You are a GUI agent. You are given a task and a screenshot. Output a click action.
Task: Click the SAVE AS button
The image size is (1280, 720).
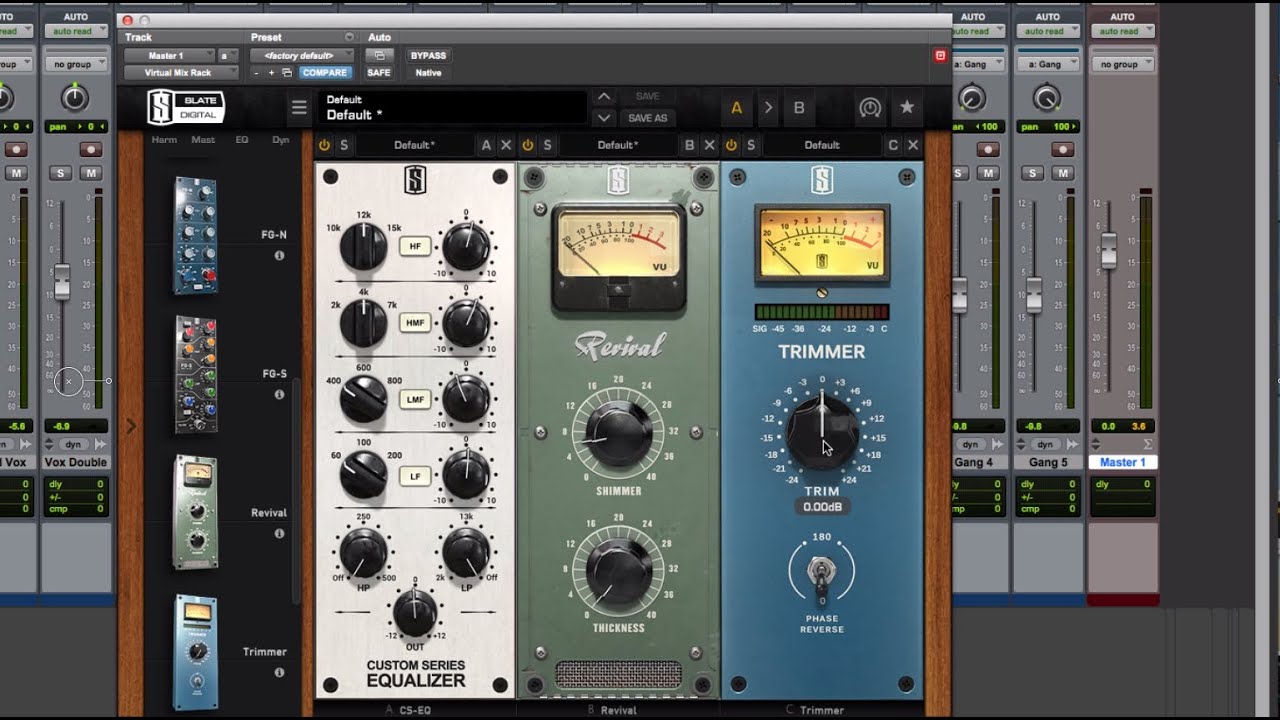648,118
